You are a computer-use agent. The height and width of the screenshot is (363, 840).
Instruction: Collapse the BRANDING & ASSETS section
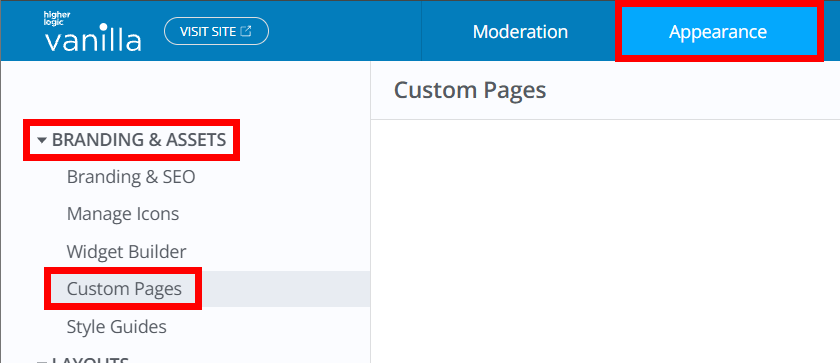pyautogui.click(x=131, y=140)
